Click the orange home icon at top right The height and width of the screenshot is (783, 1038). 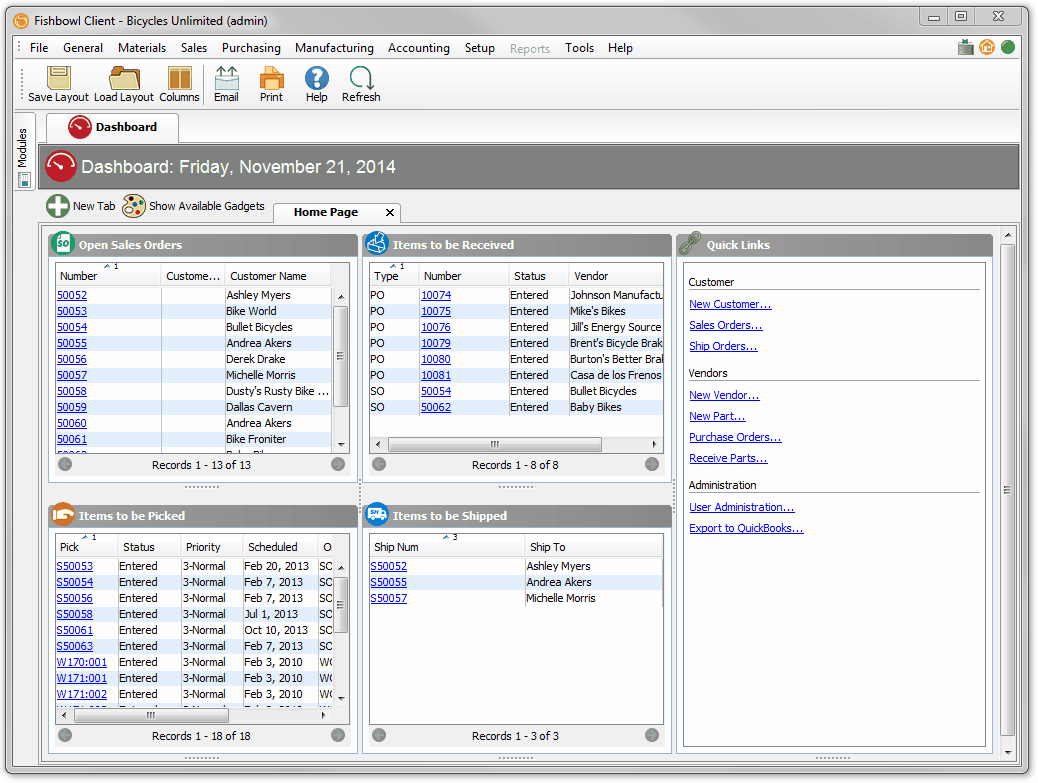[987, 47]
